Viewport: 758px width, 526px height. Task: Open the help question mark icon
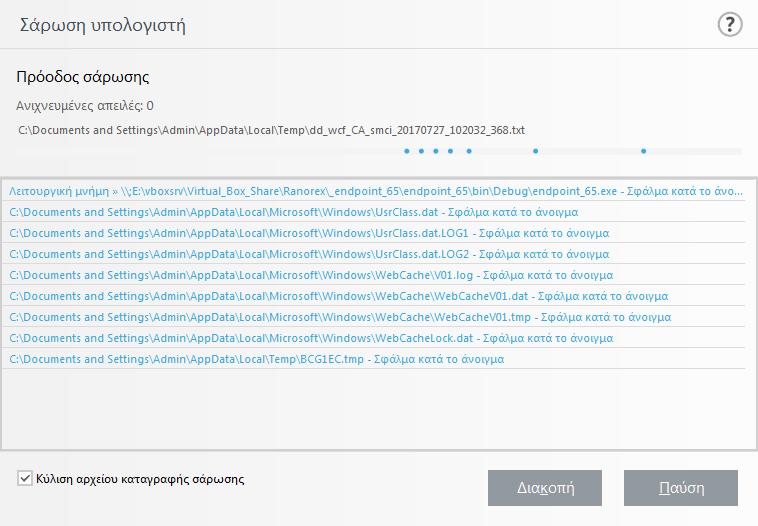pyautogui.click(x=729, y=24)
